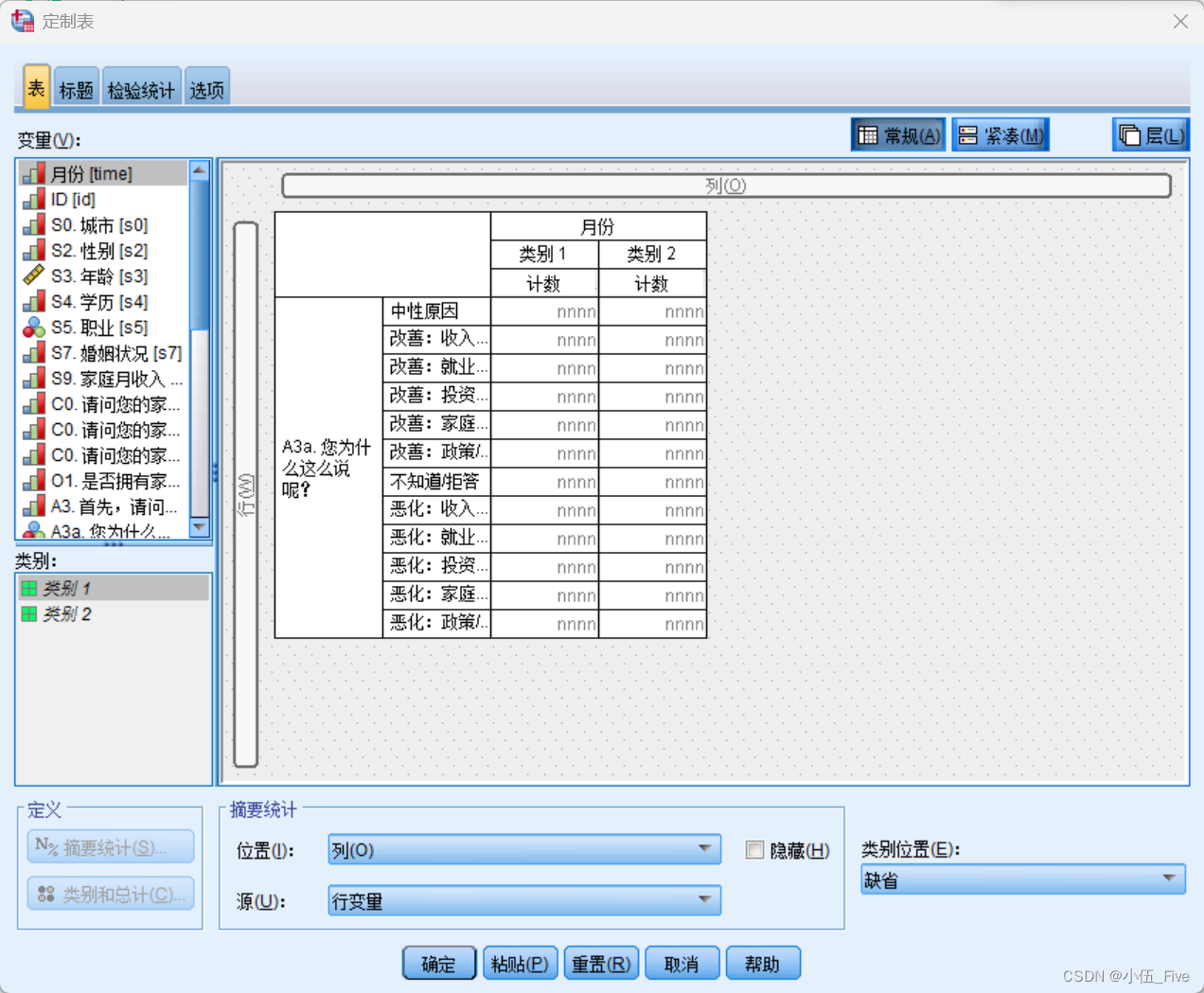Click the 粘贴(P) button
1204x993 pixels.
(x=520, y=964)
